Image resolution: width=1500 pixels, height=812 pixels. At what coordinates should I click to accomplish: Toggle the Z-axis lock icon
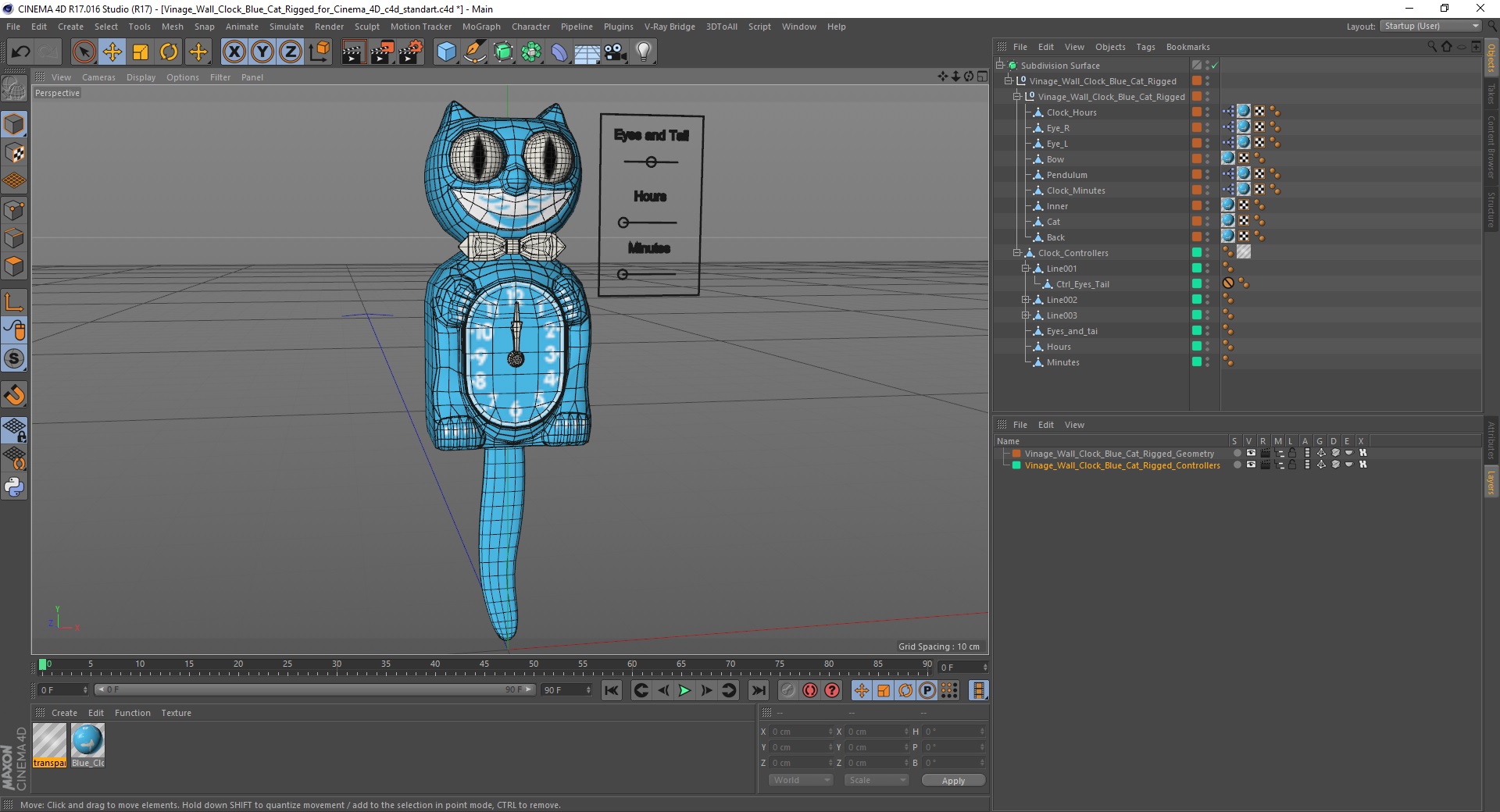pyautogui.click(x=291, y=52)
